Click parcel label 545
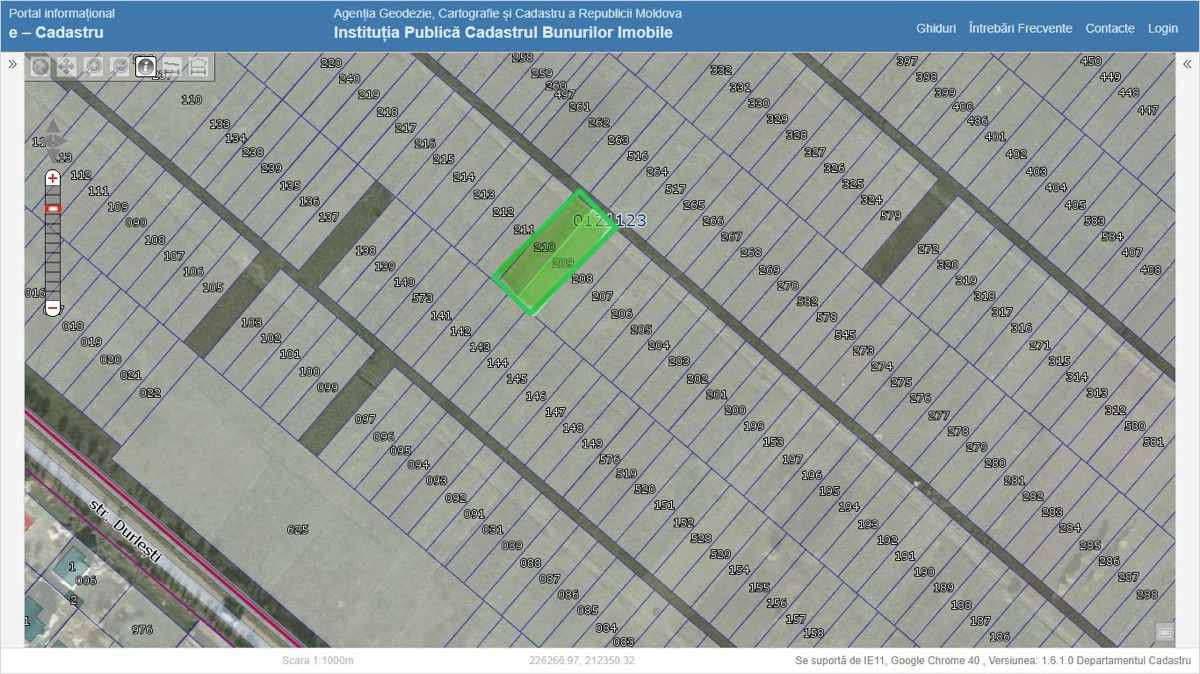This screenshot has height=674, width=1200. point(845,334)
